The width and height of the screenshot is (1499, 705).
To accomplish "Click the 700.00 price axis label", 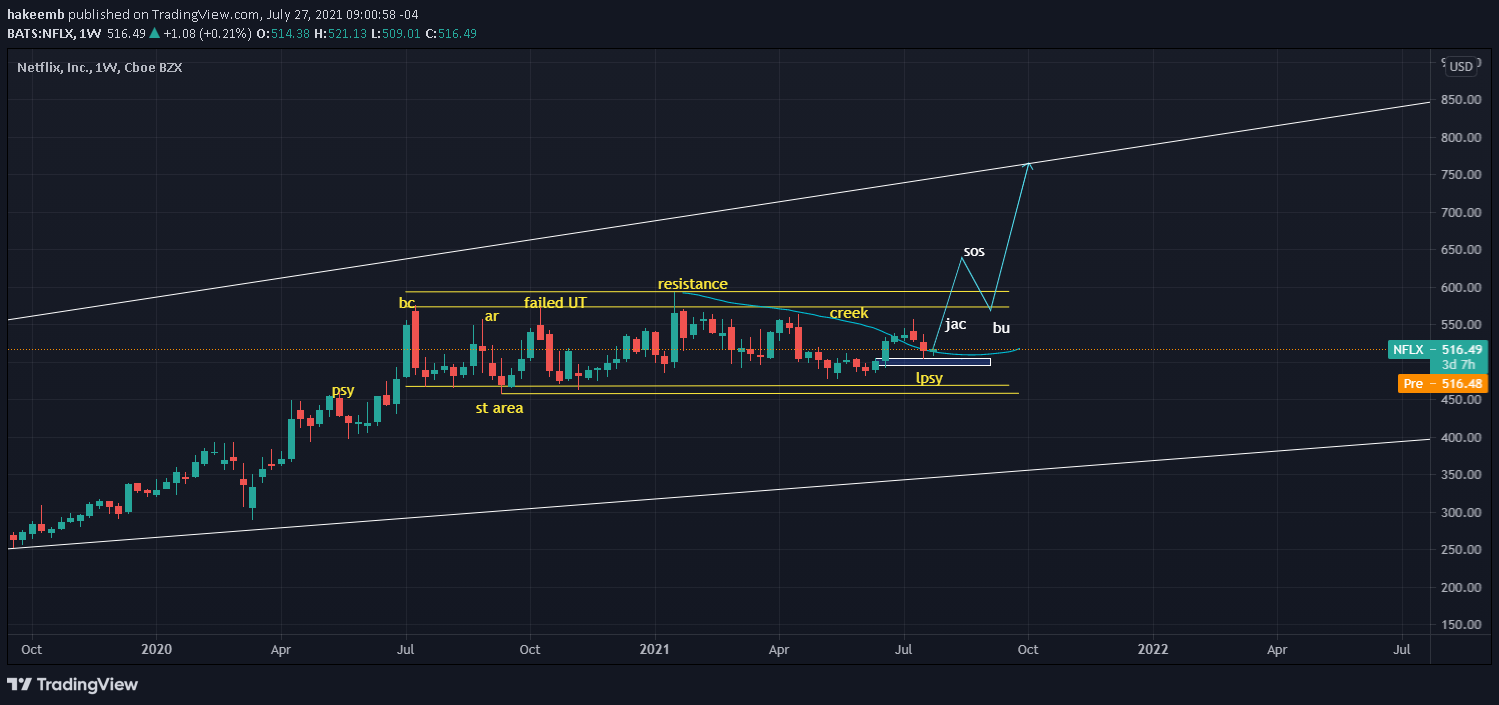I will (1461, 213).
